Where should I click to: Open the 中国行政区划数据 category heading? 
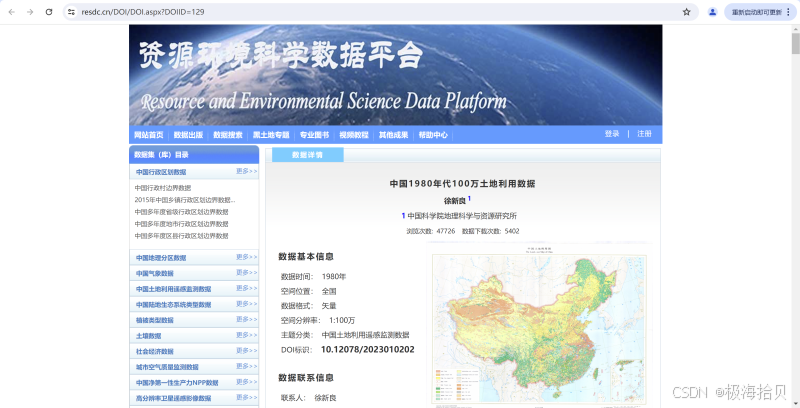point(161,172)
